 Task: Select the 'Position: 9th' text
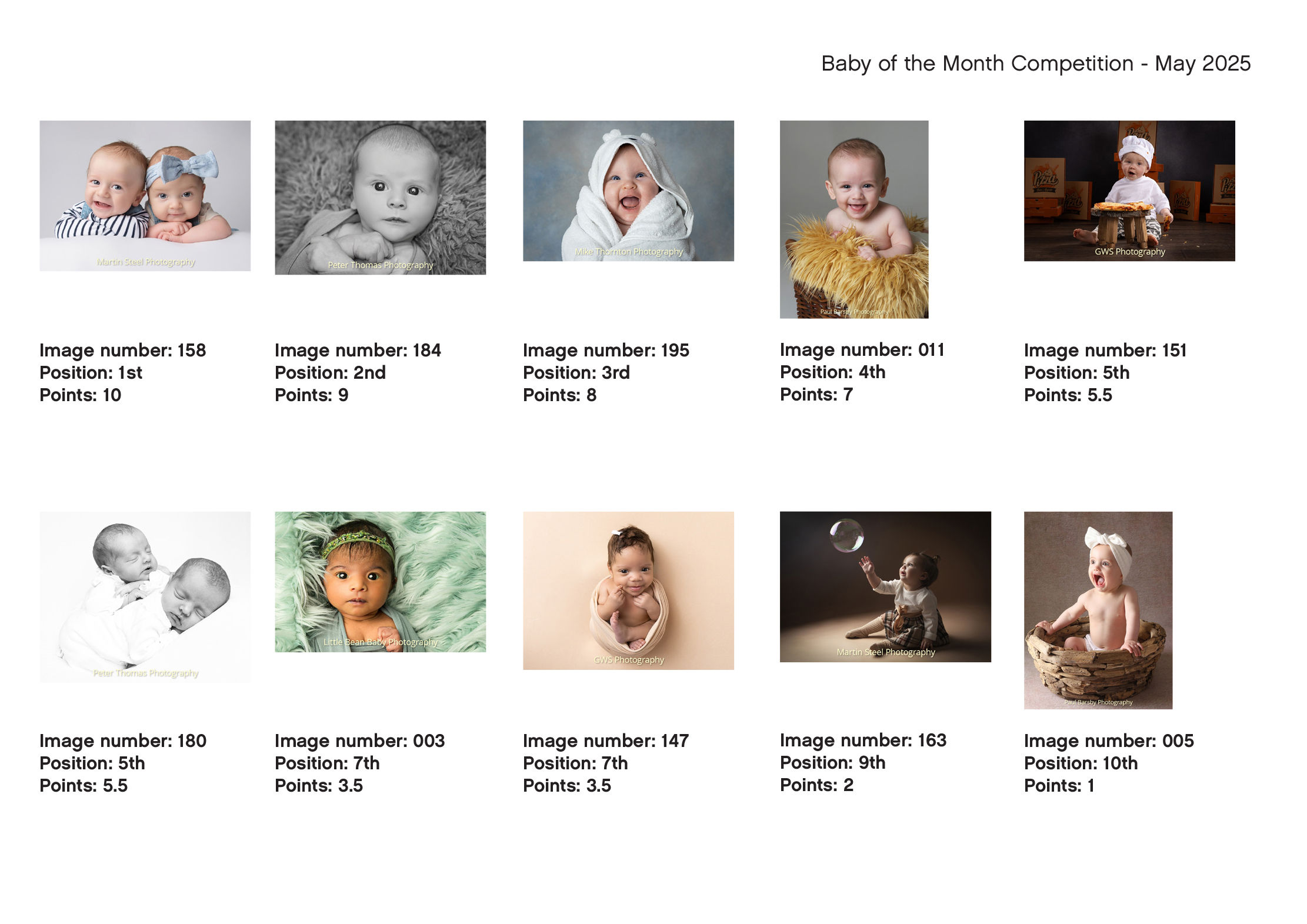832,762
